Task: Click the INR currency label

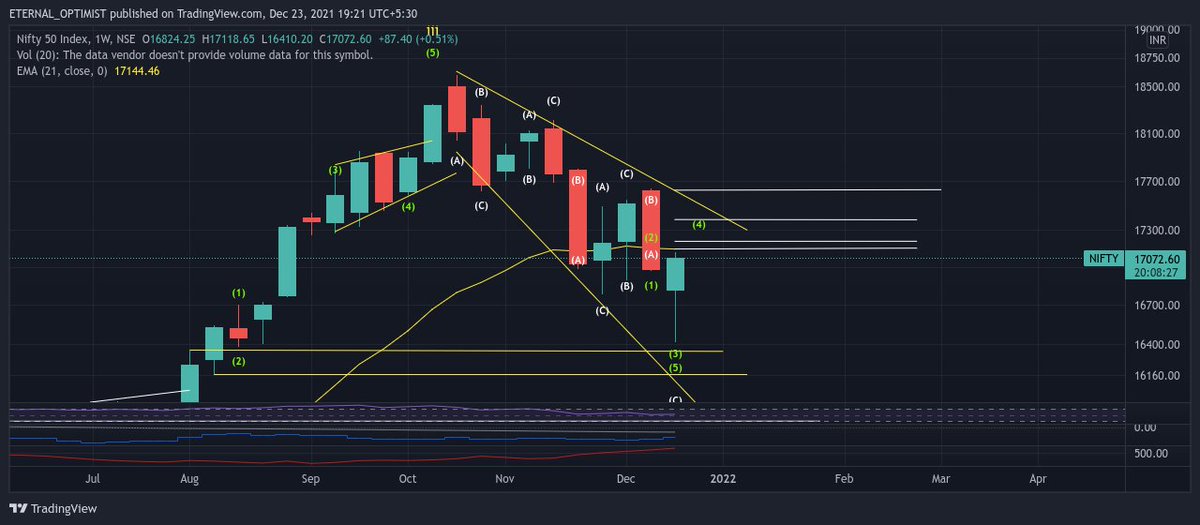Action: click(x=1158, y=40)
